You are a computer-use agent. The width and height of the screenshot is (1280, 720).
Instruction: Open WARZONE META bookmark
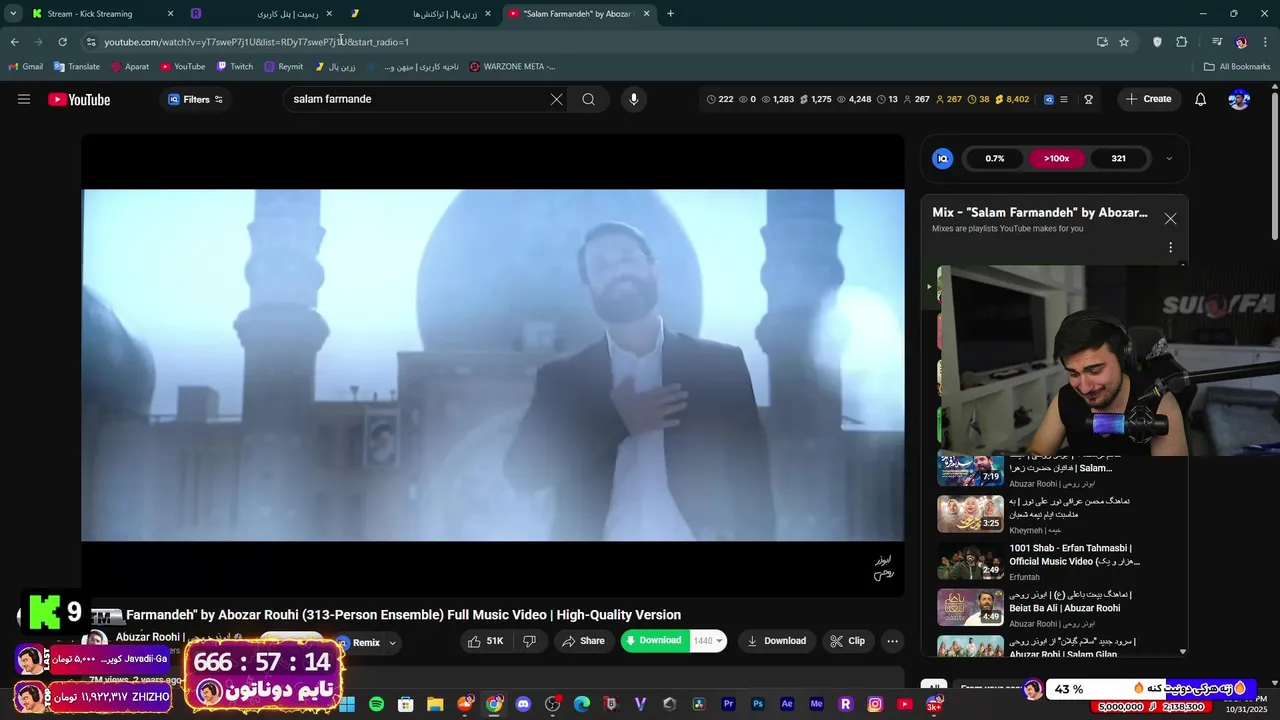point(512,67)
